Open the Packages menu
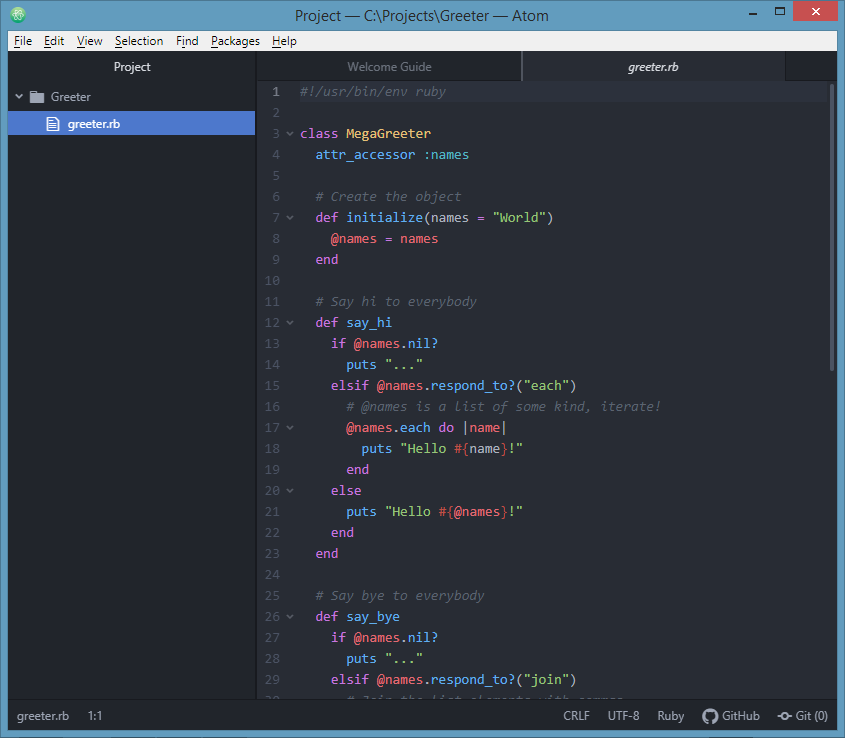Viewport: 845px width, 738px height. 235,41
